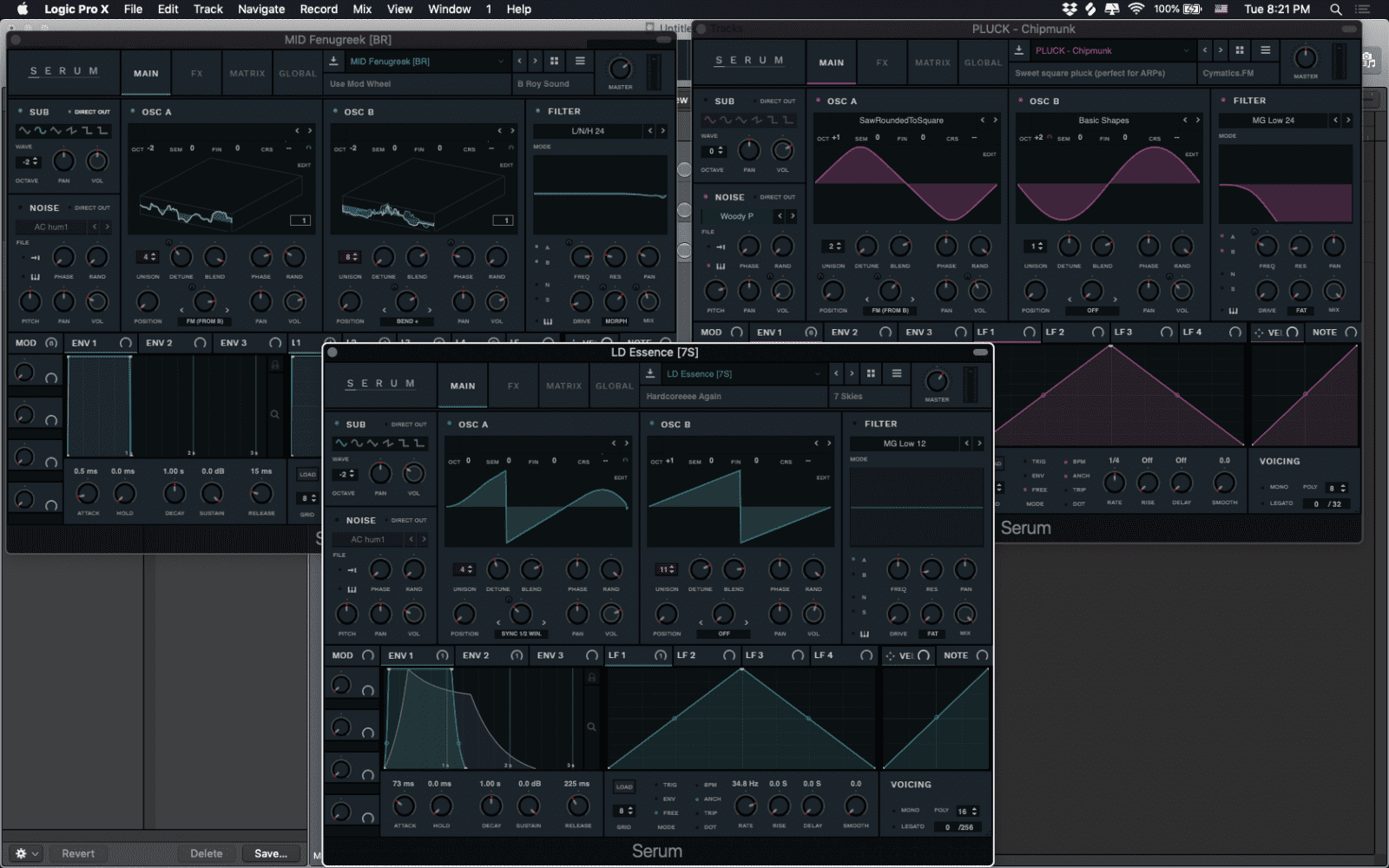
Task: Save preset icon in LD Essence window
Action: [x=650, y=373]
